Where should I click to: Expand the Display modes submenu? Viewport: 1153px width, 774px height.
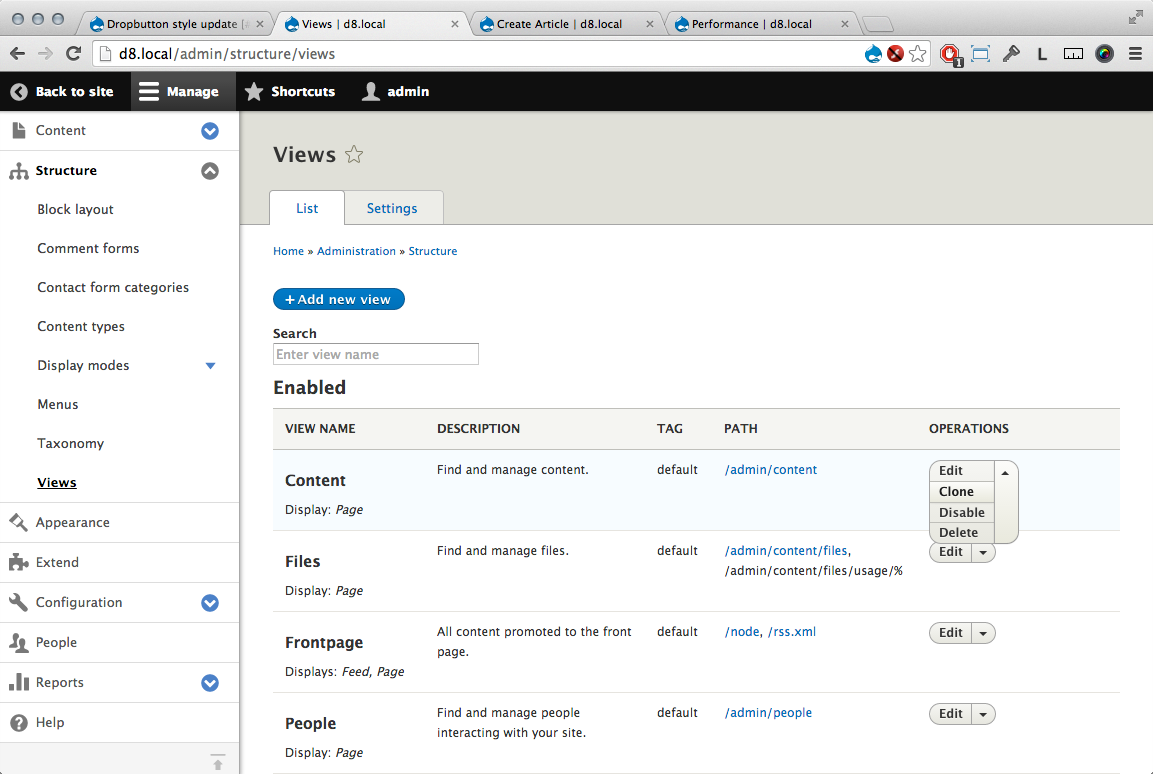(x=210, y=365)
